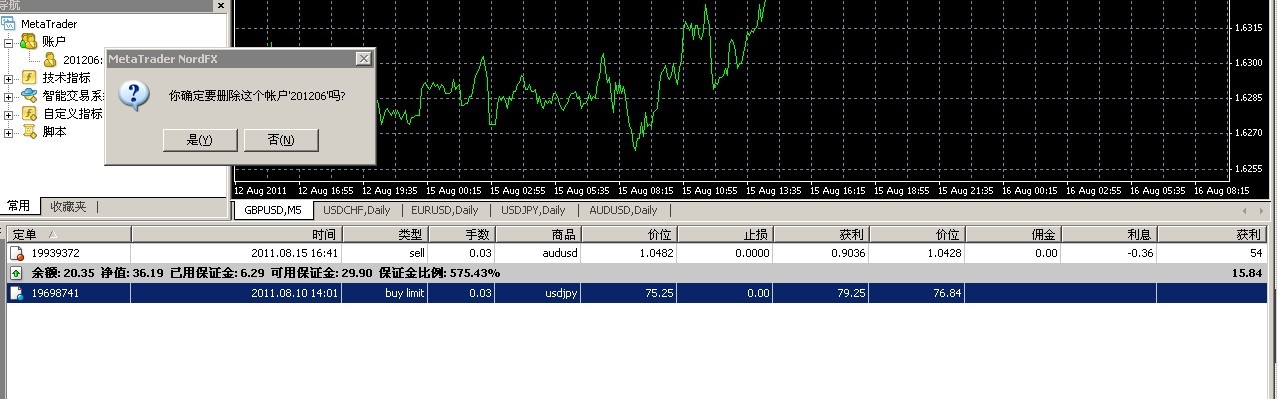This screenshot has height=399, width=1278.
Task: Click the usdjpy symbol cell
Action: coord(538,293)
